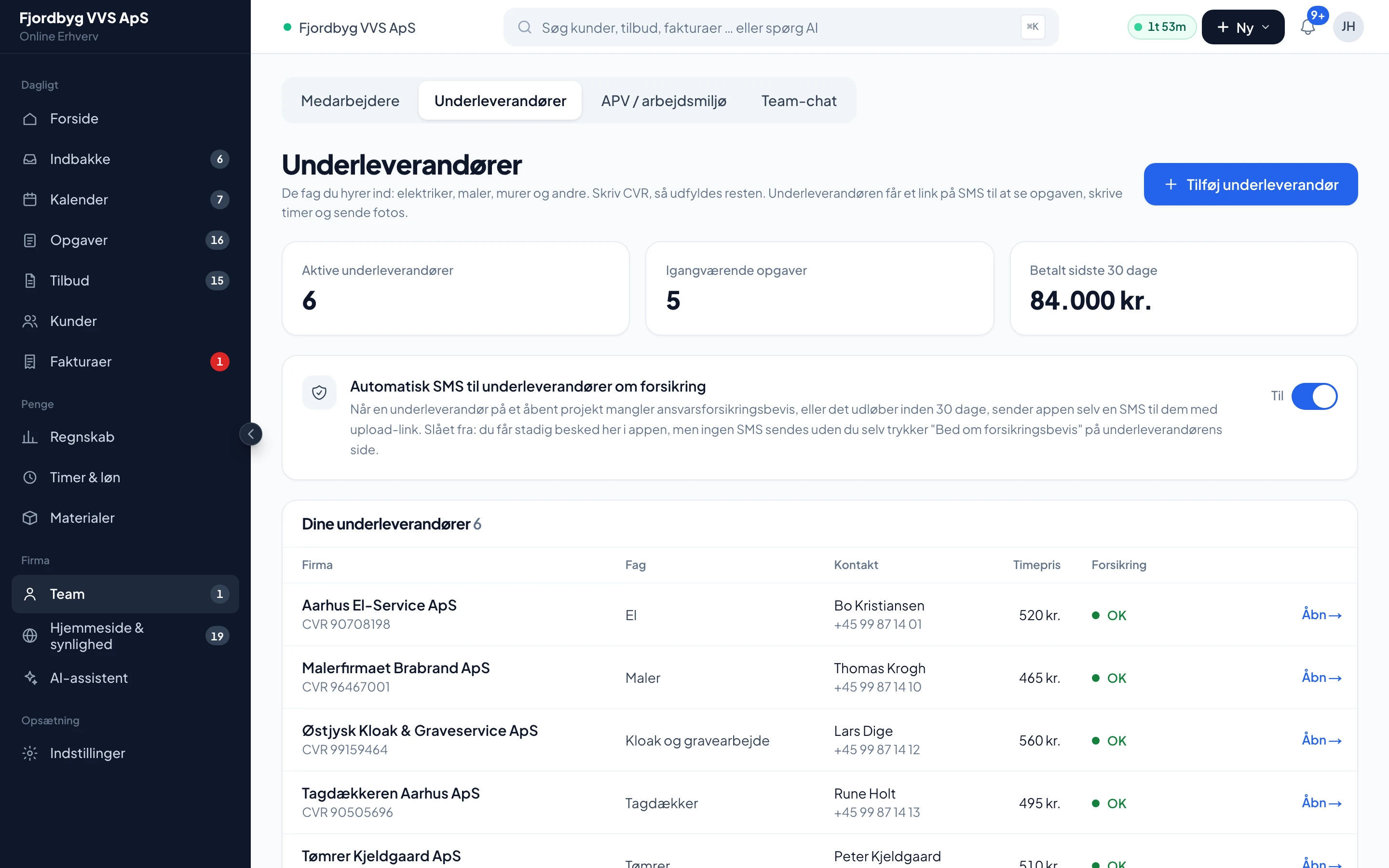Open the Timer & løn clock icon
This screenshot has width=1389, height=868.
pos(30,477)
